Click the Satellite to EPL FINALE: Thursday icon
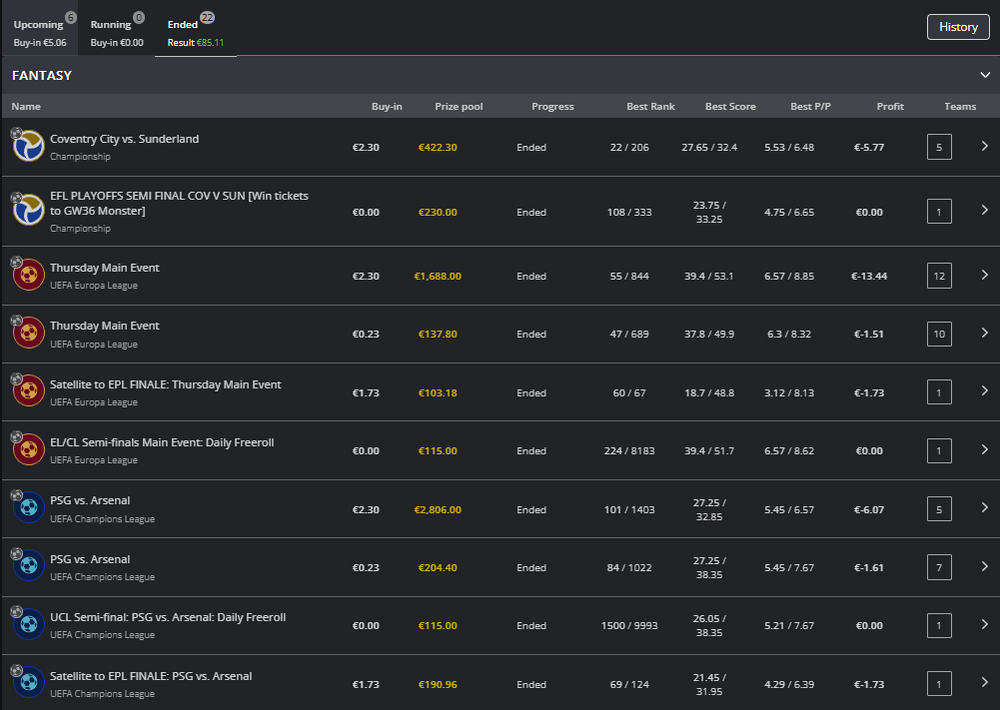Screen dimensions: 1000x710 pos(29,391)
